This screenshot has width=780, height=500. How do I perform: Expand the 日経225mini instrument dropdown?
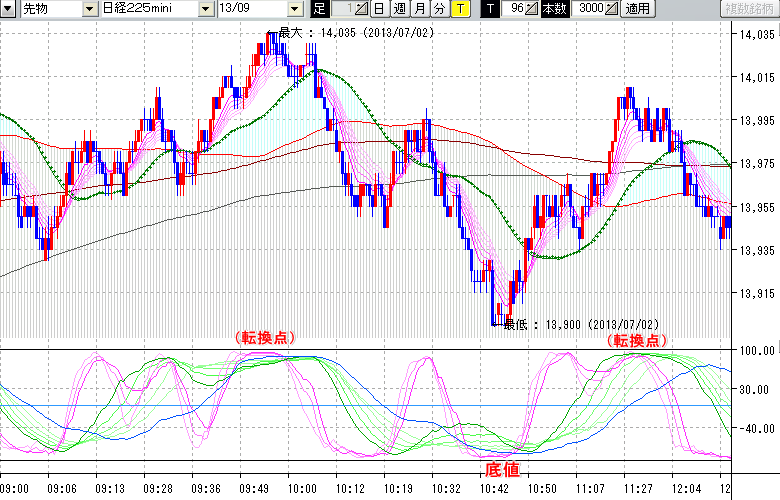[206, 9]
